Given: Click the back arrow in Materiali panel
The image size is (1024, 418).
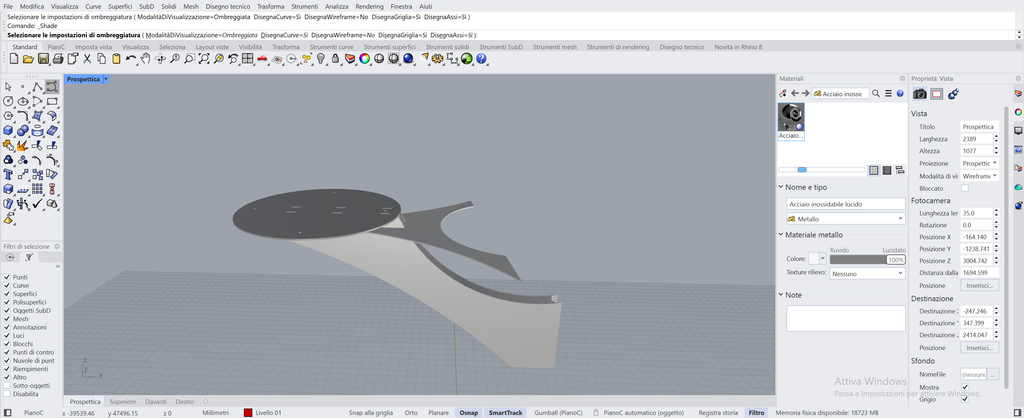Looking at the screenshot, I should tap(794, 93).
